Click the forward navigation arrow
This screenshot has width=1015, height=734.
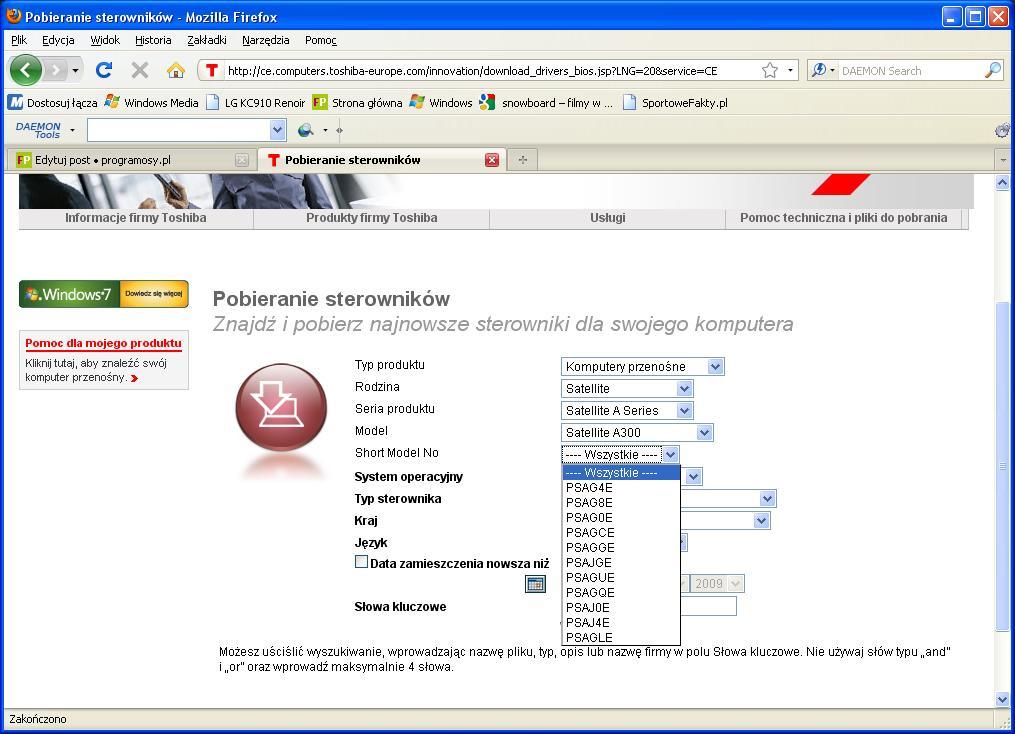56,70
